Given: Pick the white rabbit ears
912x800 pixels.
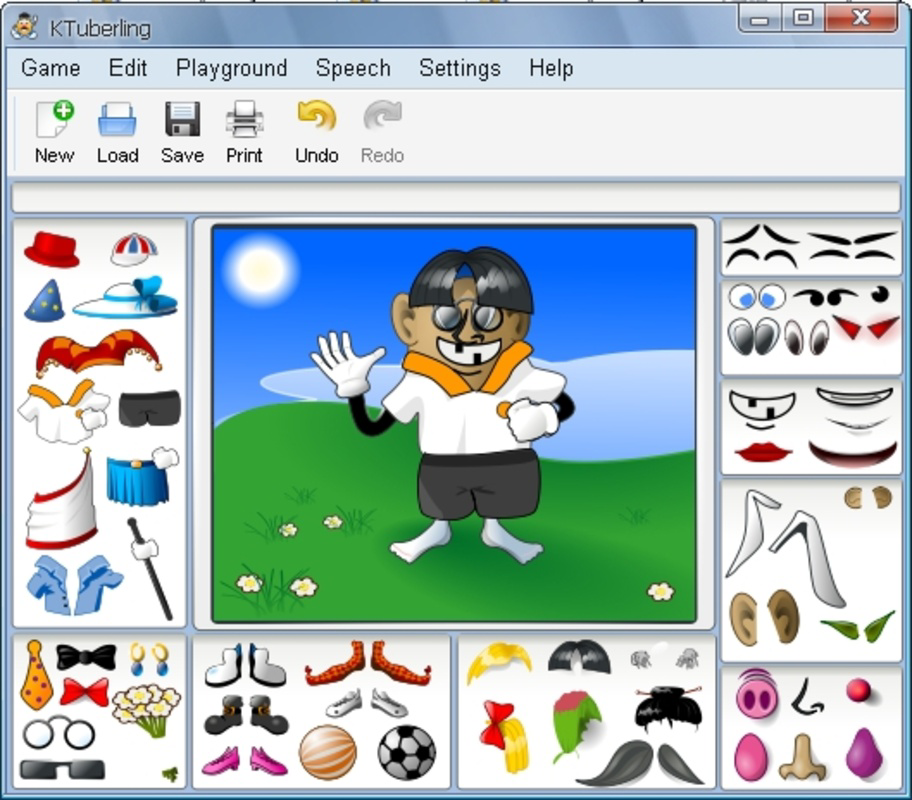Looking at the screenshot, I should (x=786, y=547).
